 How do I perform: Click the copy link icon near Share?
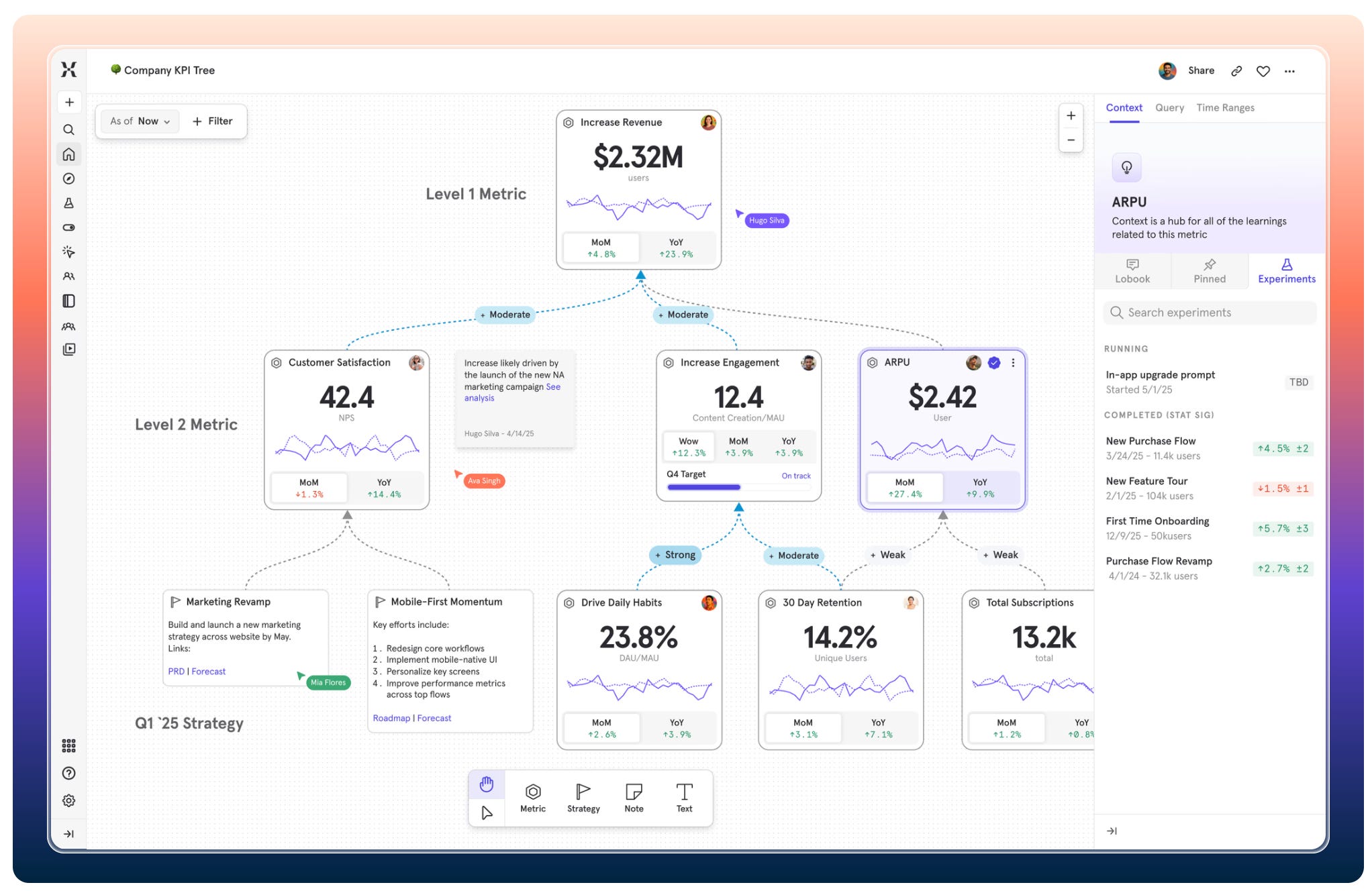point(1236,71)
